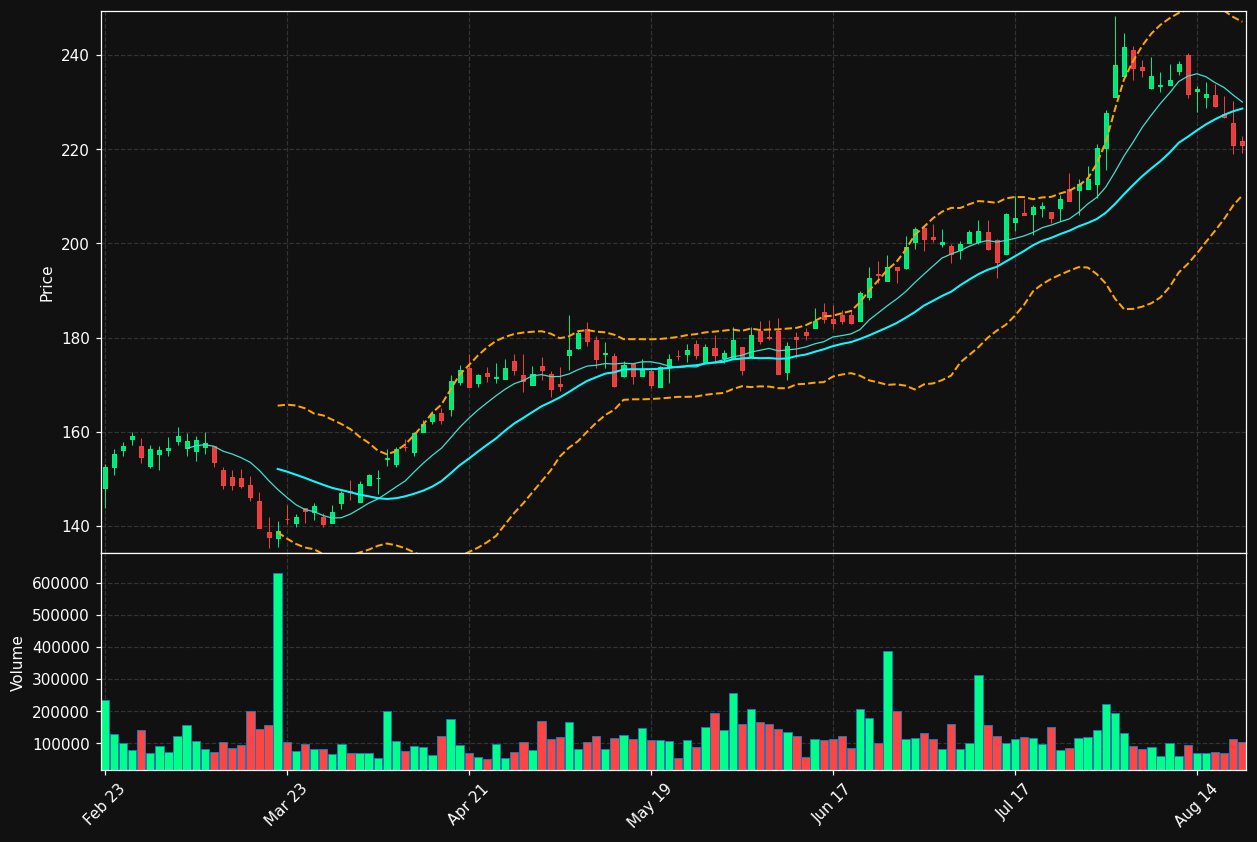The width and height of the screenshot is (1257, 842).
Task: Click the 500000 volume tick label
Action: (62, 616)
